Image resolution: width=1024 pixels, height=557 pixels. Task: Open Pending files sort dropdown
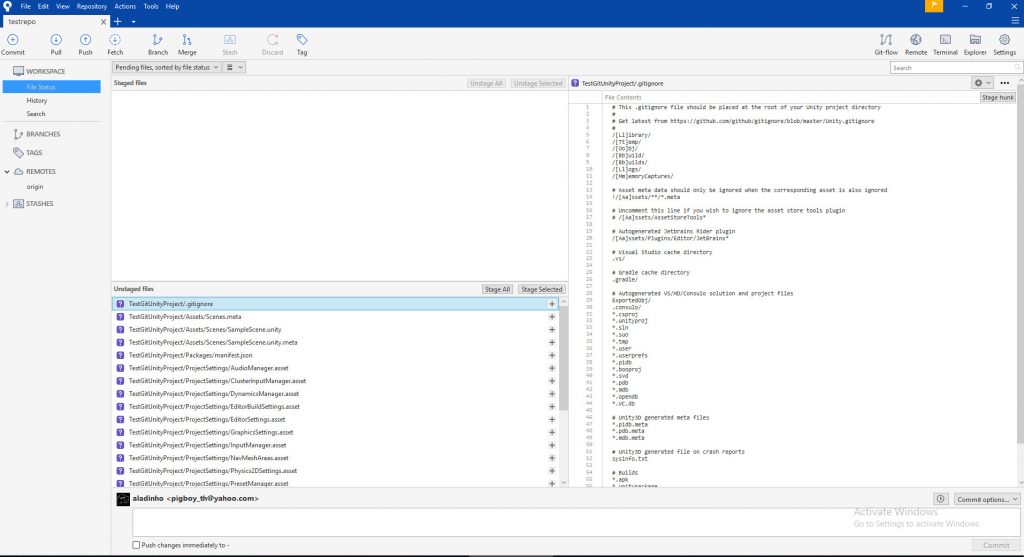pyautogui.click(x=167, y=67)
